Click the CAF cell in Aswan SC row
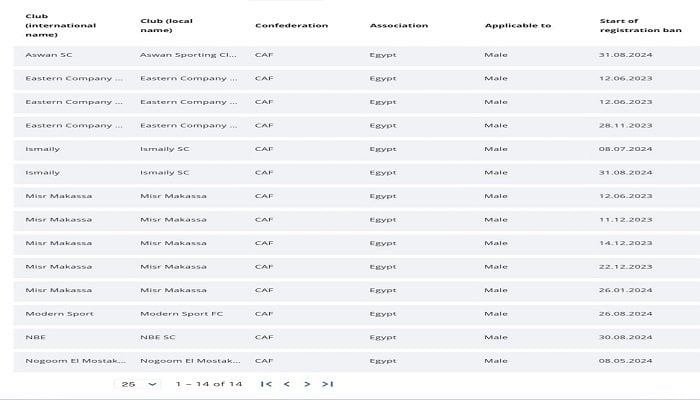 point(264,55)
